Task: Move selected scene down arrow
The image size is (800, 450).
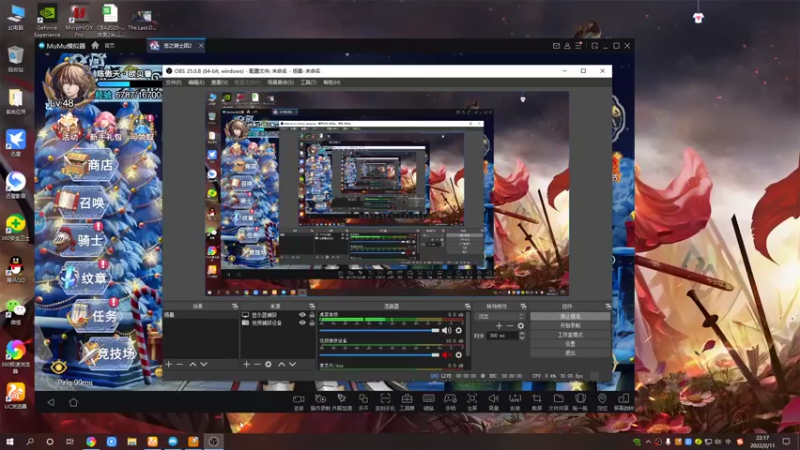Action: pyautogui.click(x=204, y=364)
